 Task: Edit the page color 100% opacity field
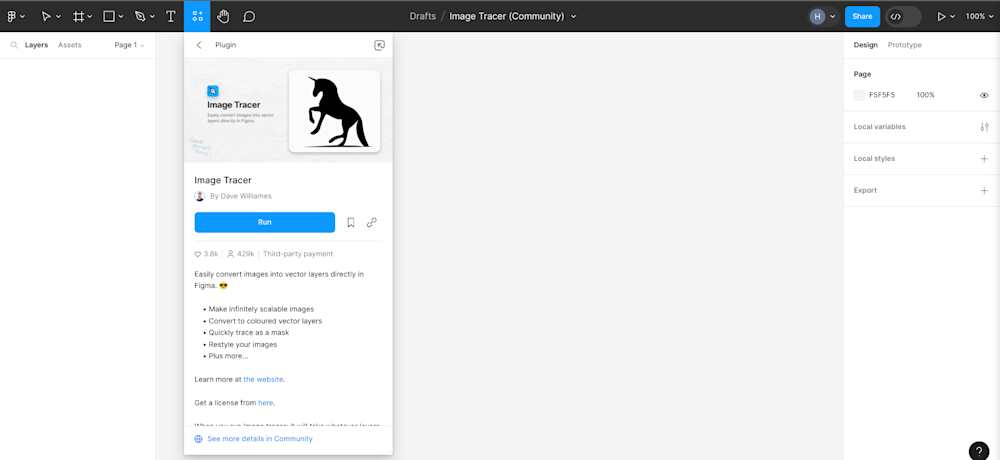pos(925,95)
